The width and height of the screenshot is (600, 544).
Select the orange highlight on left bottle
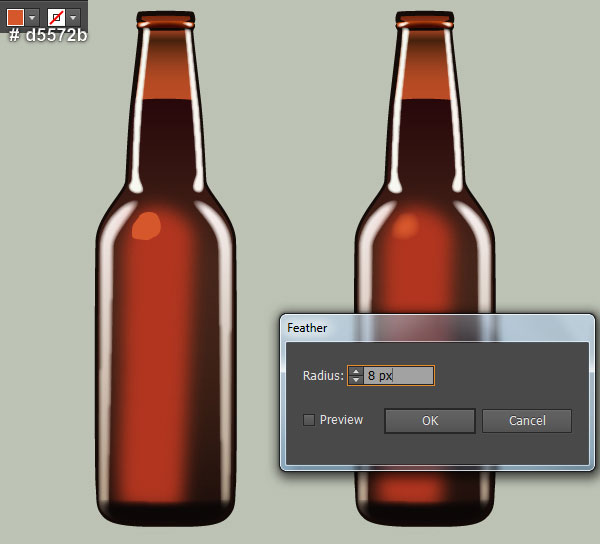146,226
